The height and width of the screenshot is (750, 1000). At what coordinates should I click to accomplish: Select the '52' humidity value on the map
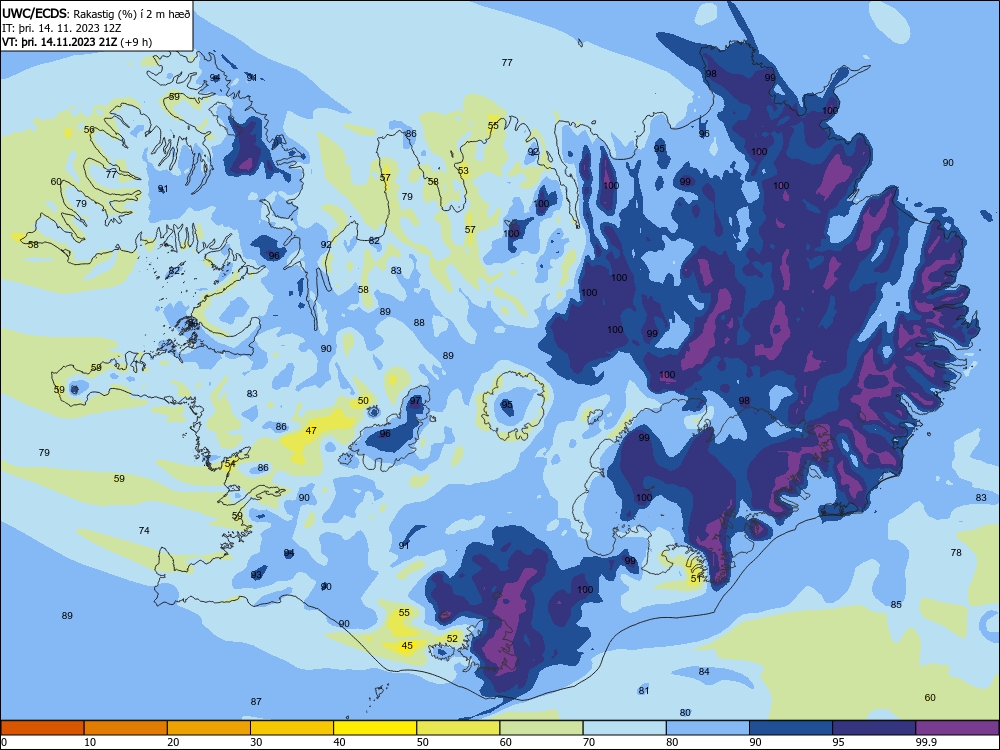452,638
